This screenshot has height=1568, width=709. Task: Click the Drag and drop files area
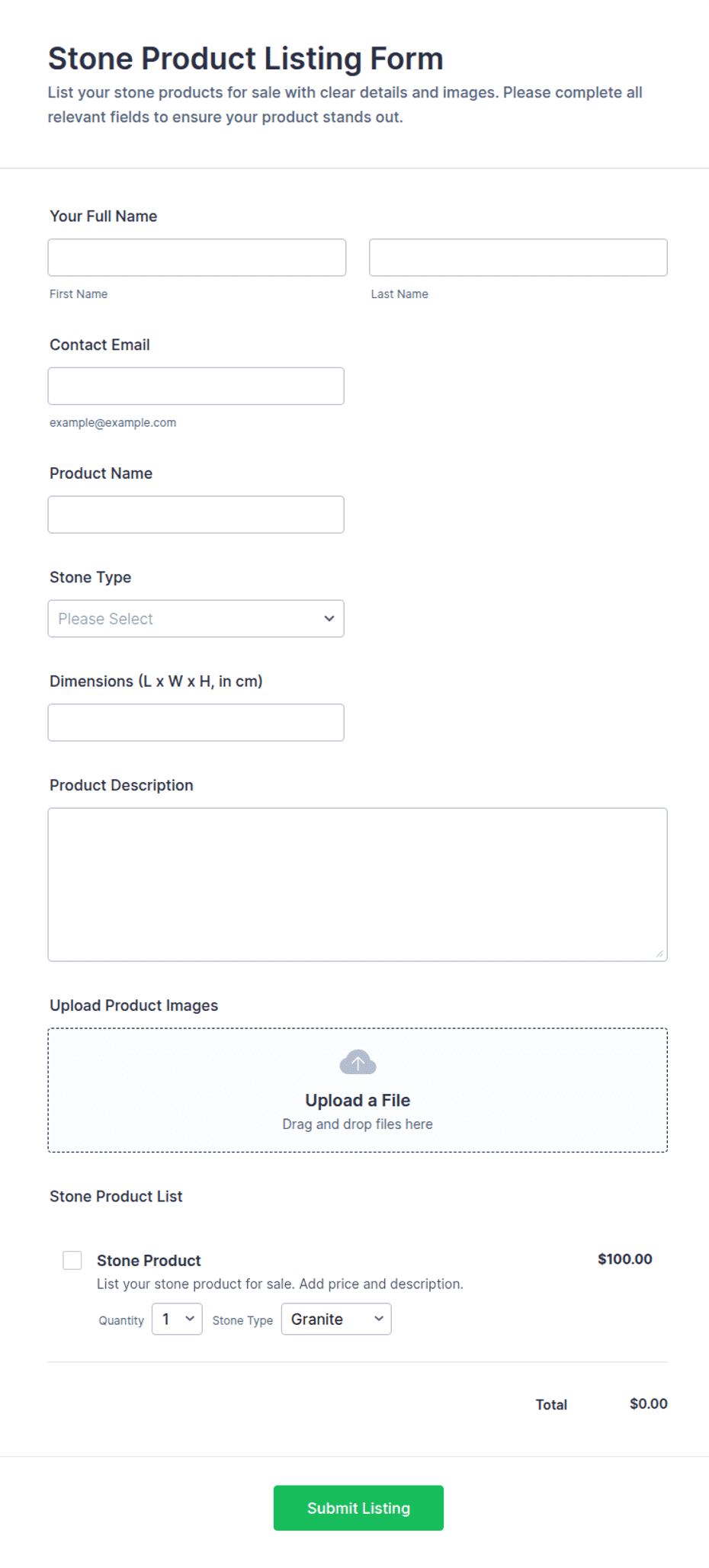coord(358,1090)
